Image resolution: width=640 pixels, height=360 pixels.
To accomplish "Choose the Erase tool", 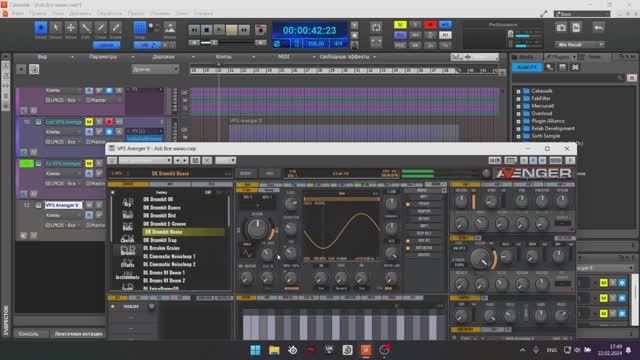I will click(x=116, y=27).
